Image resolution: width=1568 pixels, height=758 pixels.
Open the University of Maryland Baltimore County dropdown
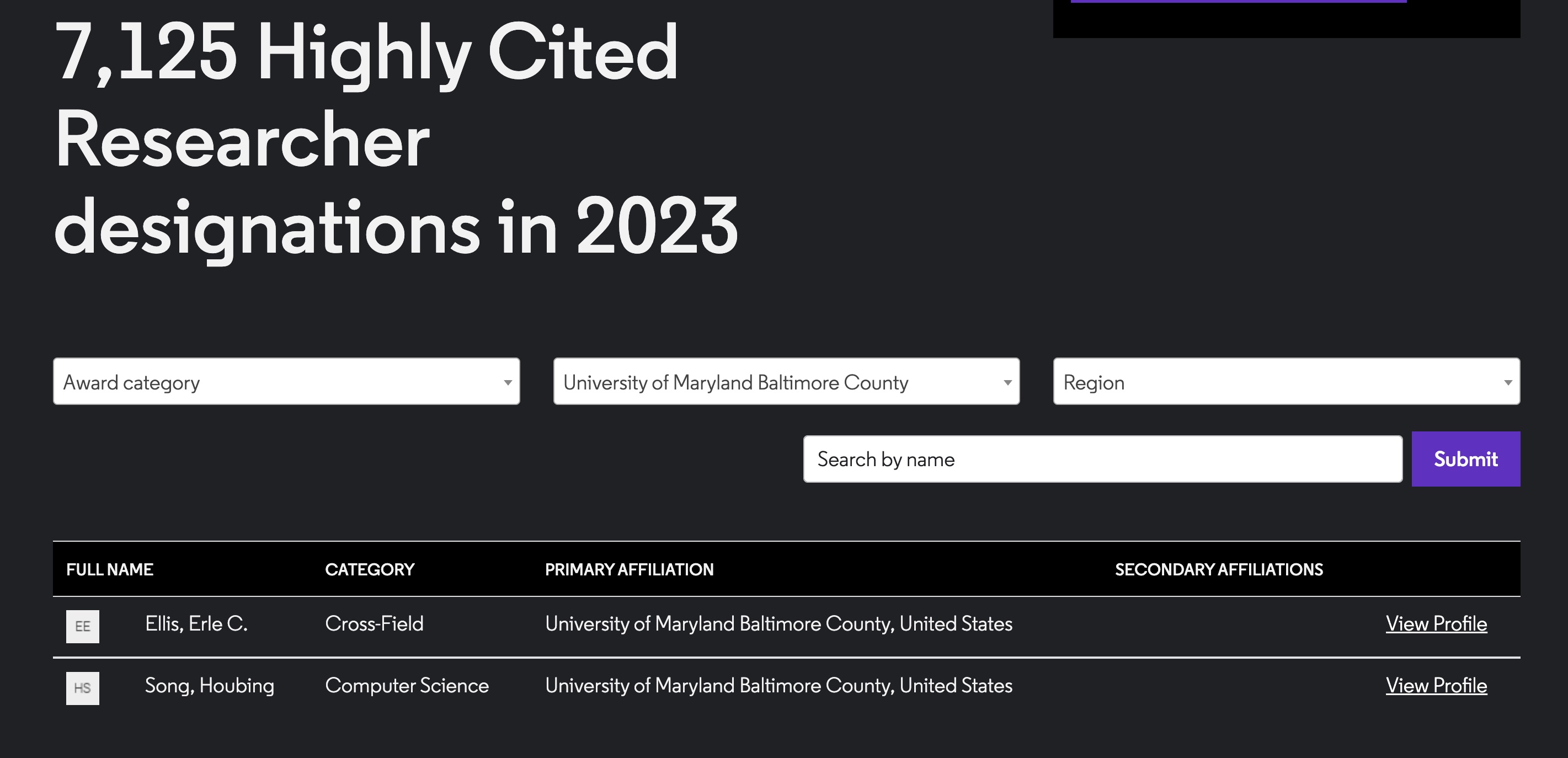tap(786, 382)
